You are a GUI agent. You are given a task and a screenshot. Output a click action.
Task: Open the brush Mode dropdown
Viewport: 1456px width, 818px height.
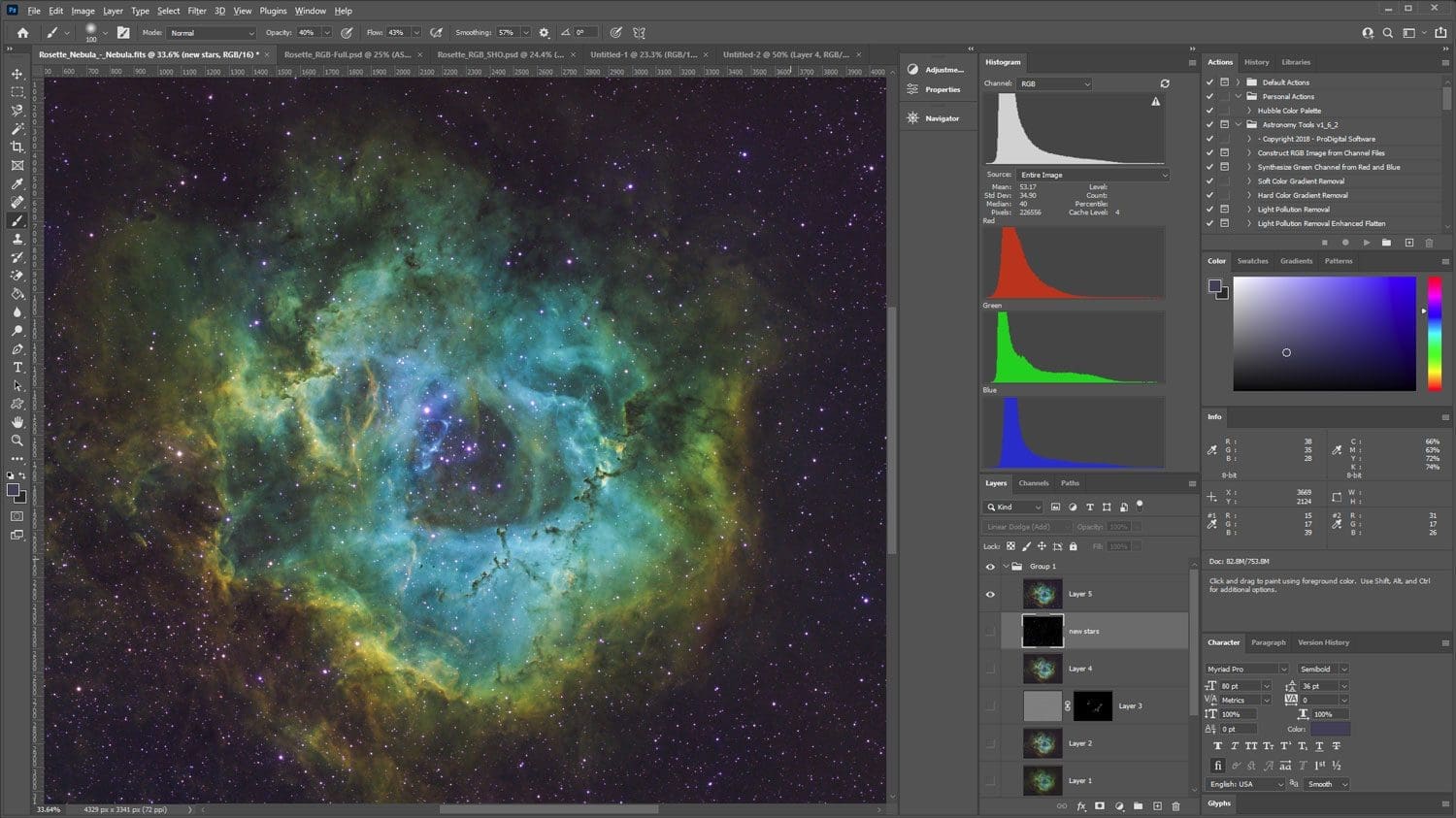212,33
